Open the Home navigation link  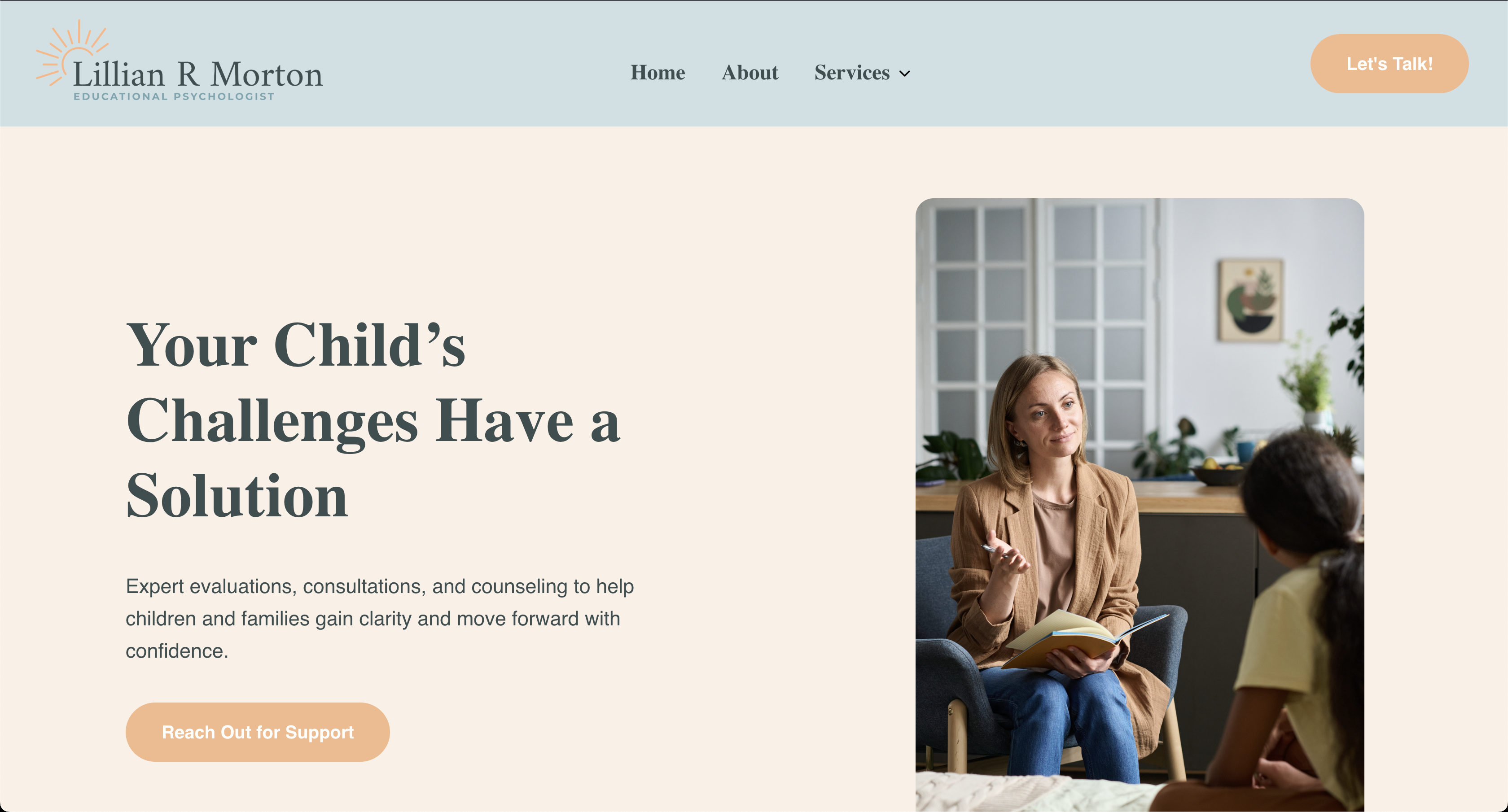[658, 73]
